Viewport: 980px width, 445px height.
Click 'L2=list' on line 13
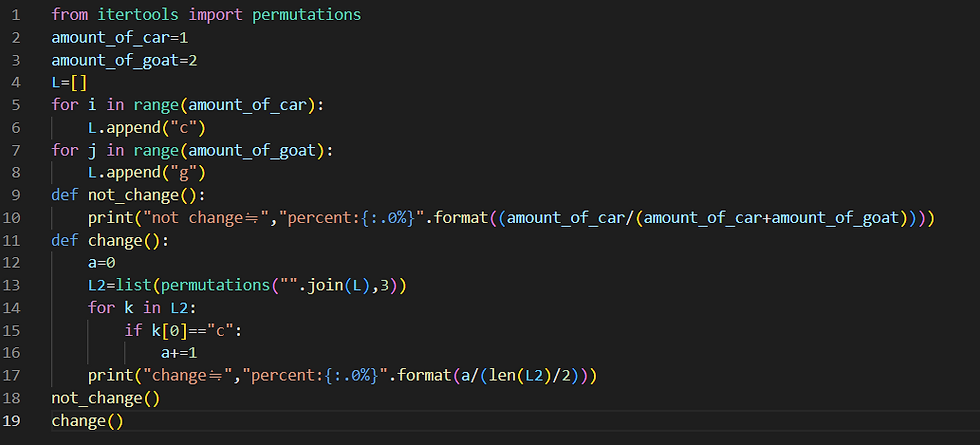[x=119, y=285]
